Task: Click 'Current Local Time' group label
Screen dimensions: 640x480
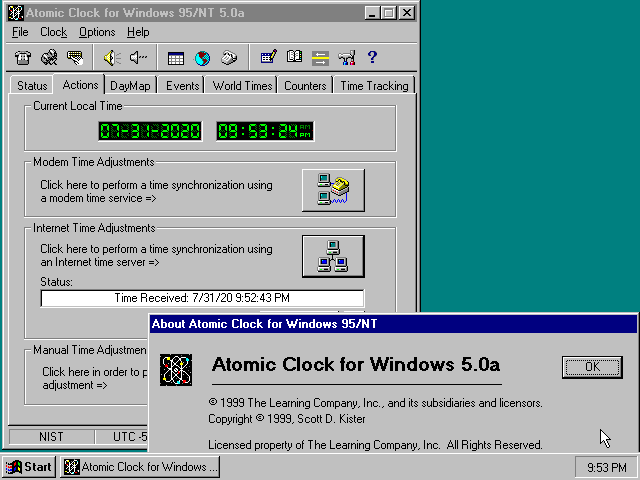Action: tap(78, 106)
